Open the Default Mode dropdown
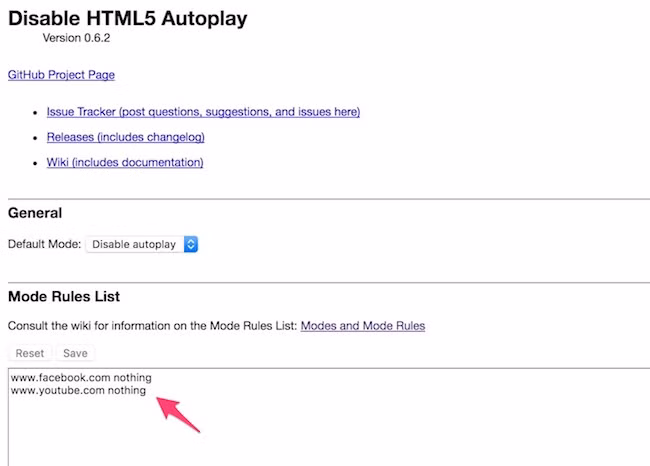 tap(141, 244)
